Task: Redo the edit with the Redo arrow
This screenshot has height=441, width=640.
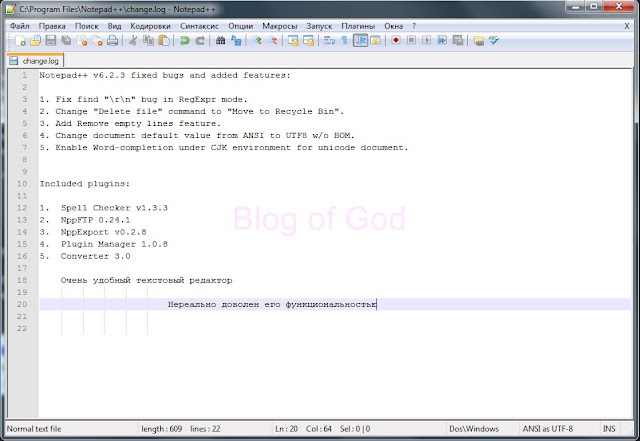Action: pyautogui.click(x=200, y=40)
